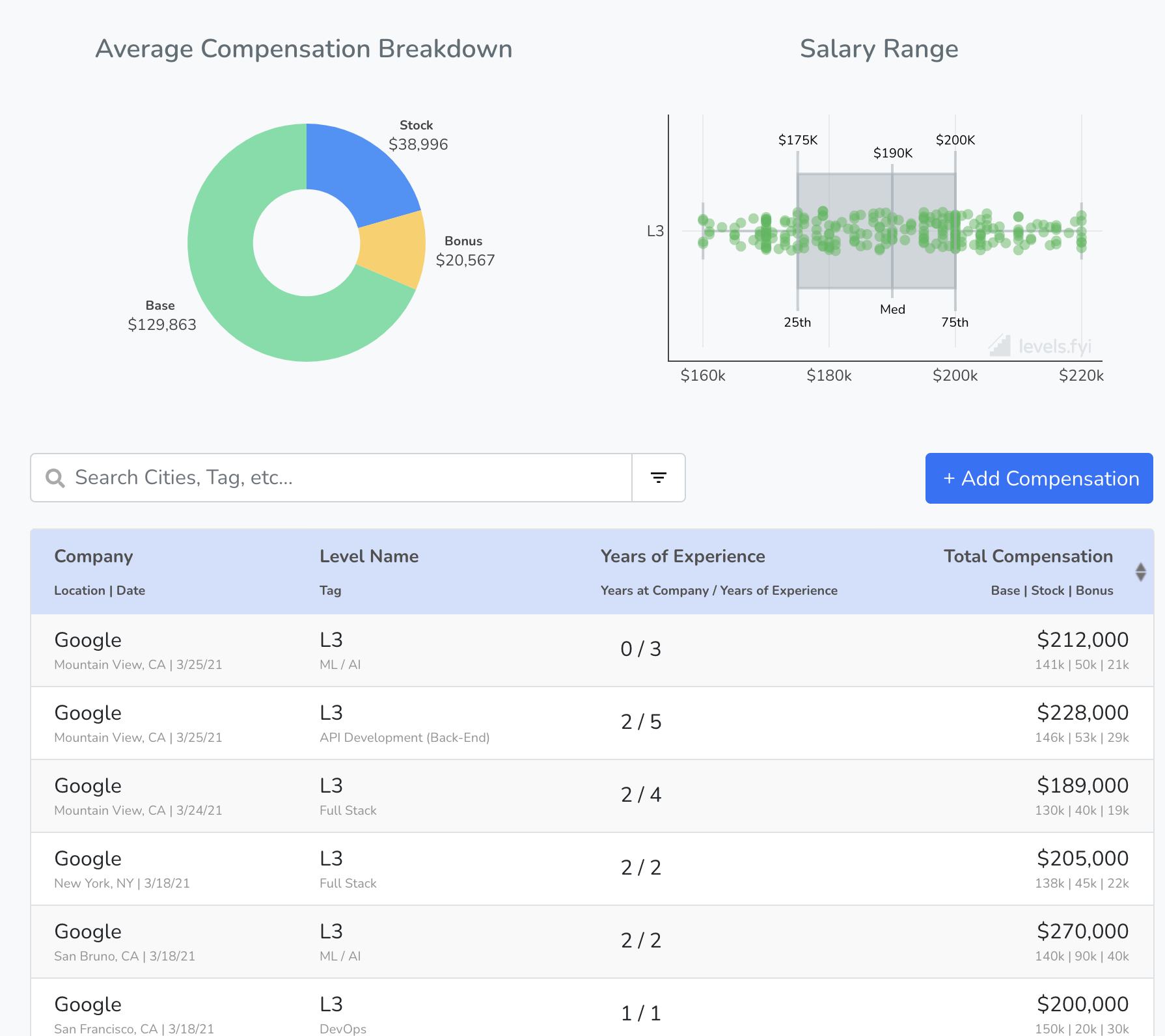Click the 141k | 50k | 21k breakdown
This screenshot has width=1165, height=1036.
click(x=1082, y=664)
